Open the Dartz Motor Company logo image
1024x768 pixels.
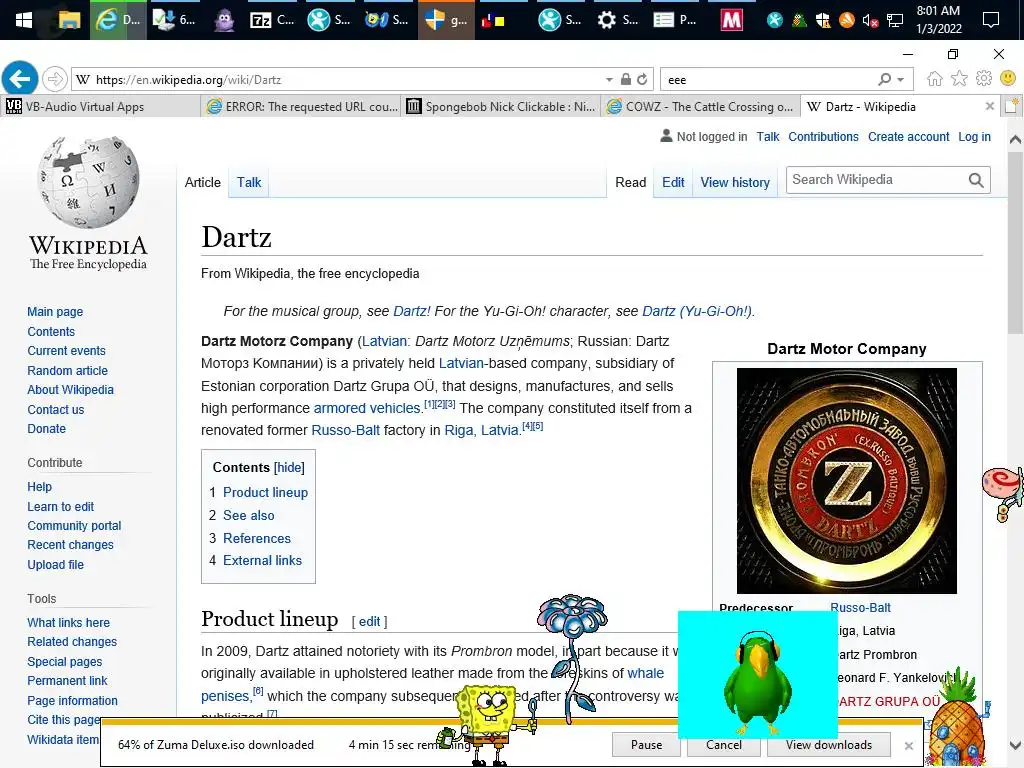tap(846, 481)
